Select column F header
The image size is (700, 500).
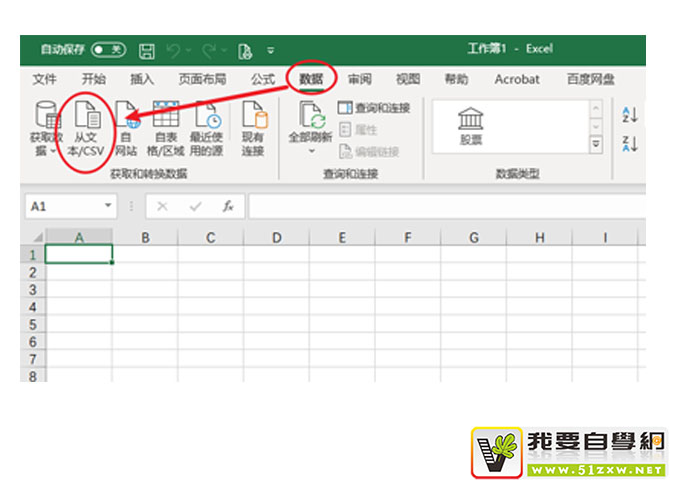[408, 237]
